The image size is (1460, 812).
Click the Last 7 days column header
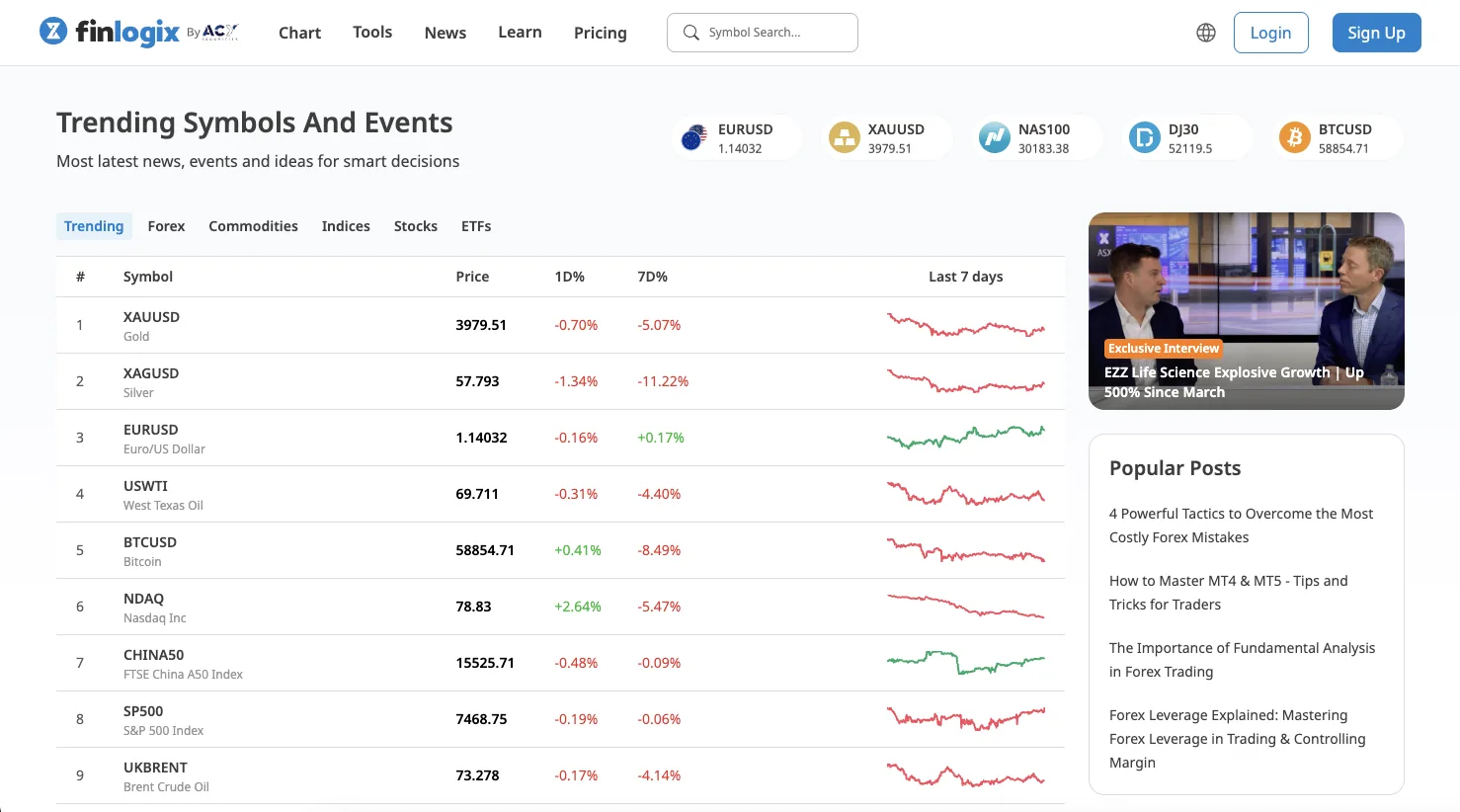point(965,277)
